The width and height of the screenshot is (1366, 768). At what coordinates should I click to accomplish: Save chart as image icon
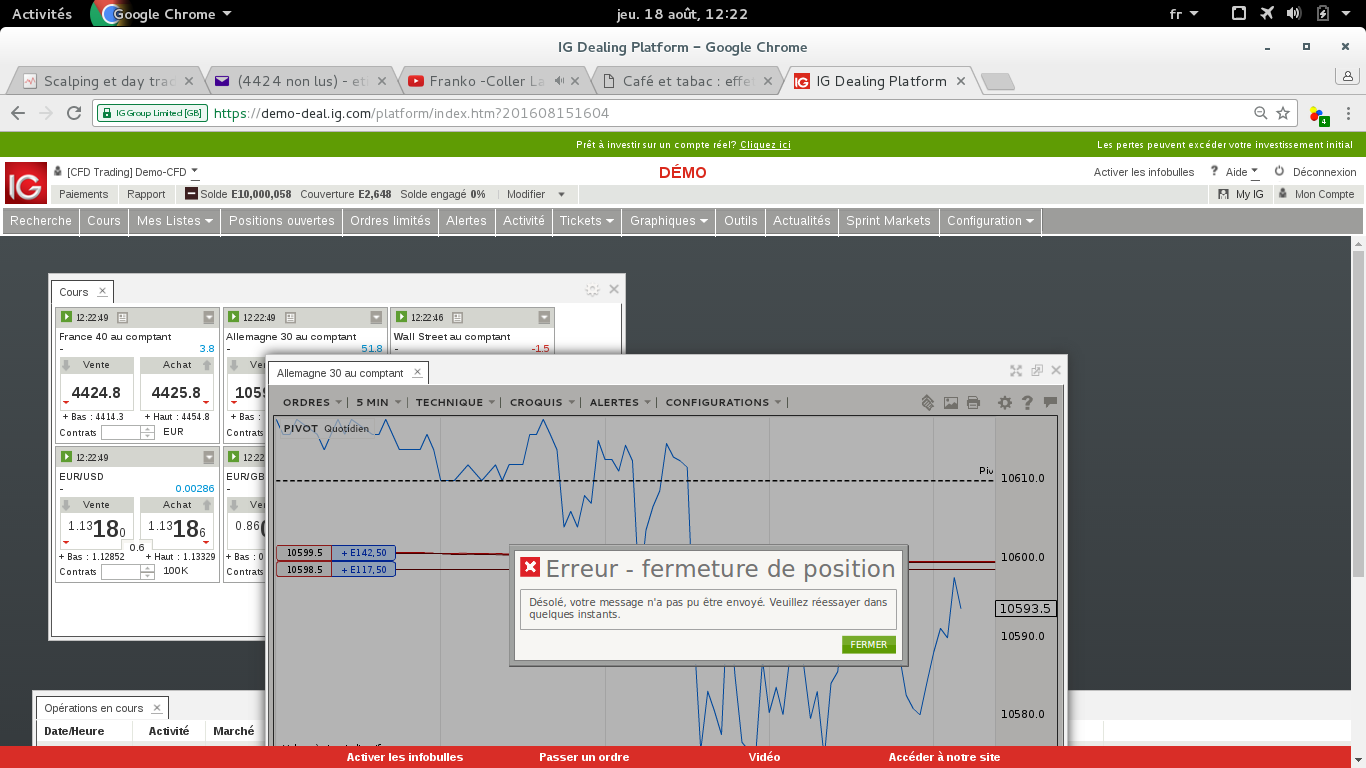pos(951,402)
